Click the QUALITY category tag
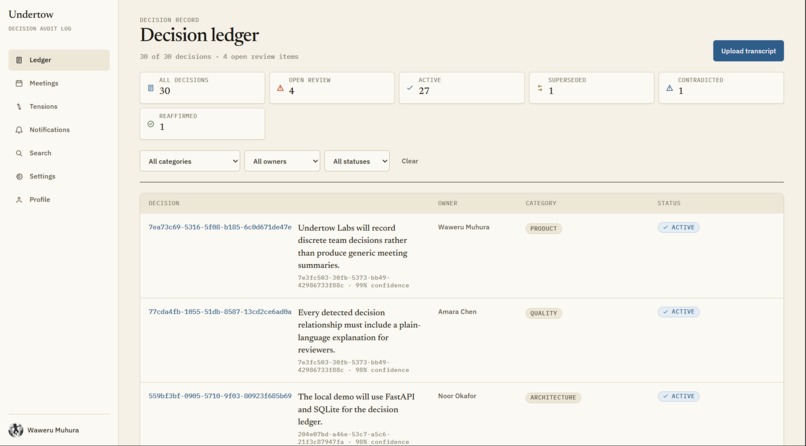806x446 pixels. click(543, 313)
